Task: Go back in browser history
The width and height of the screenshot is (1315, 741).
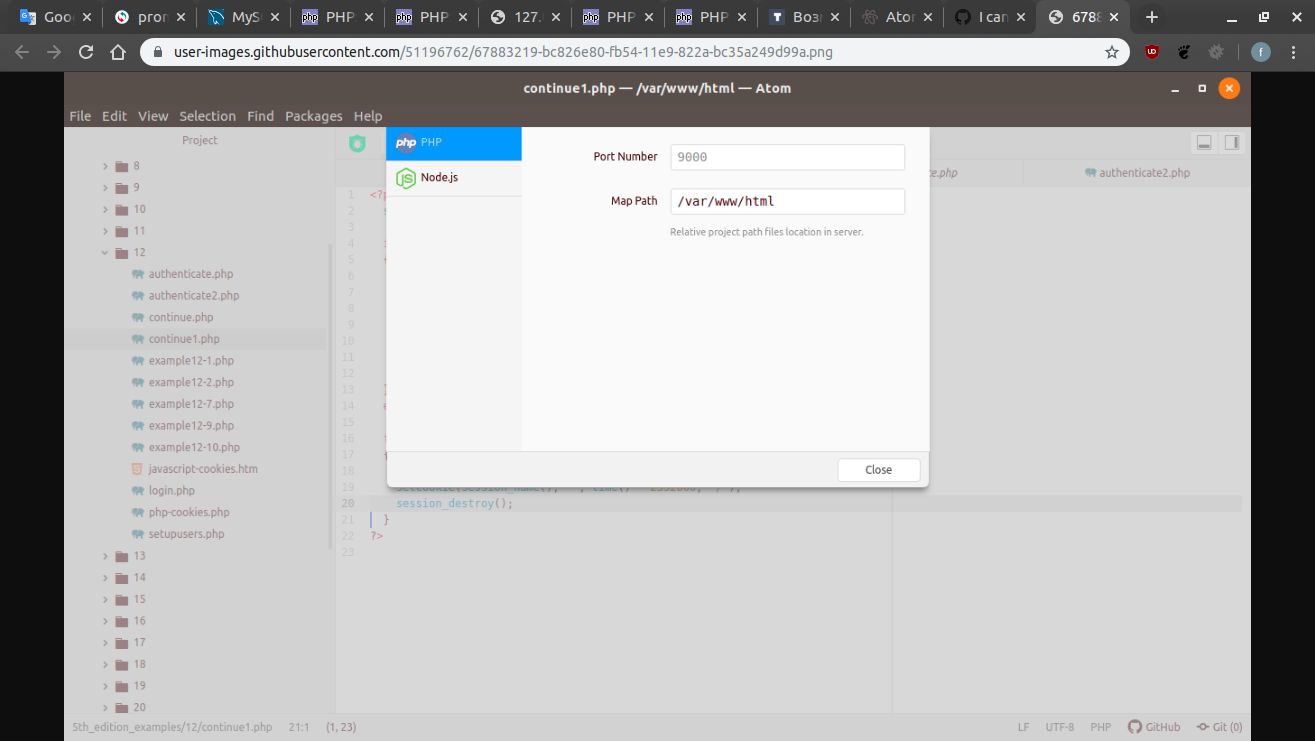Action: (23, 52)
